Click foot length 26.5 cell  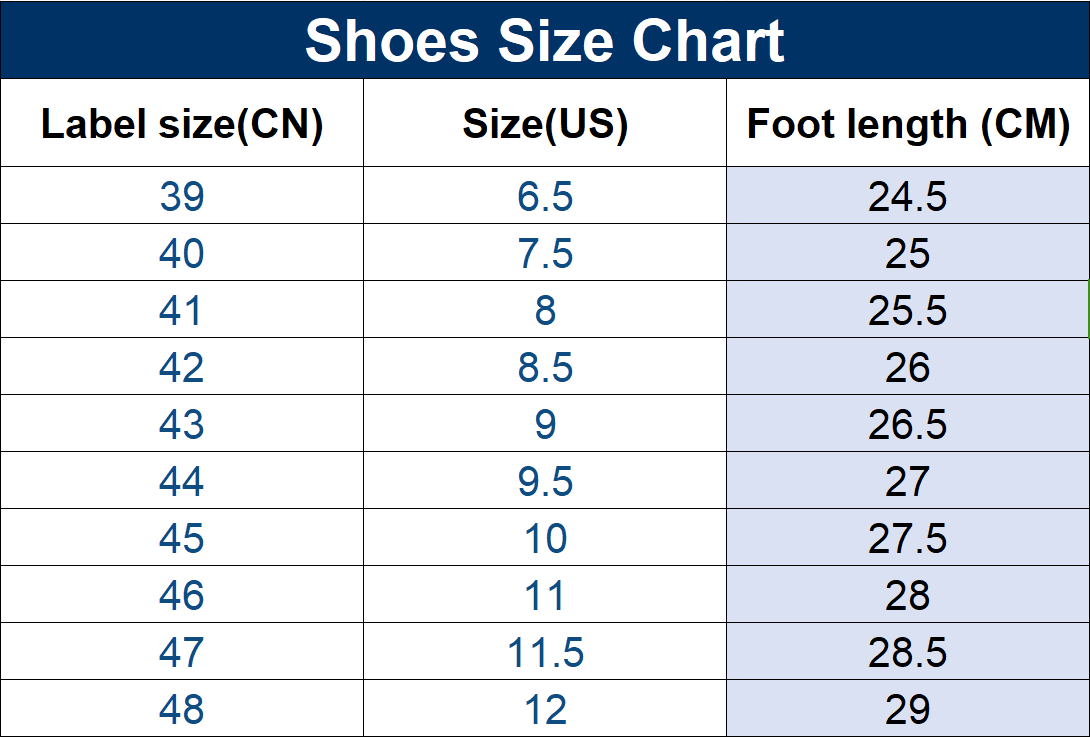(908, 424)
